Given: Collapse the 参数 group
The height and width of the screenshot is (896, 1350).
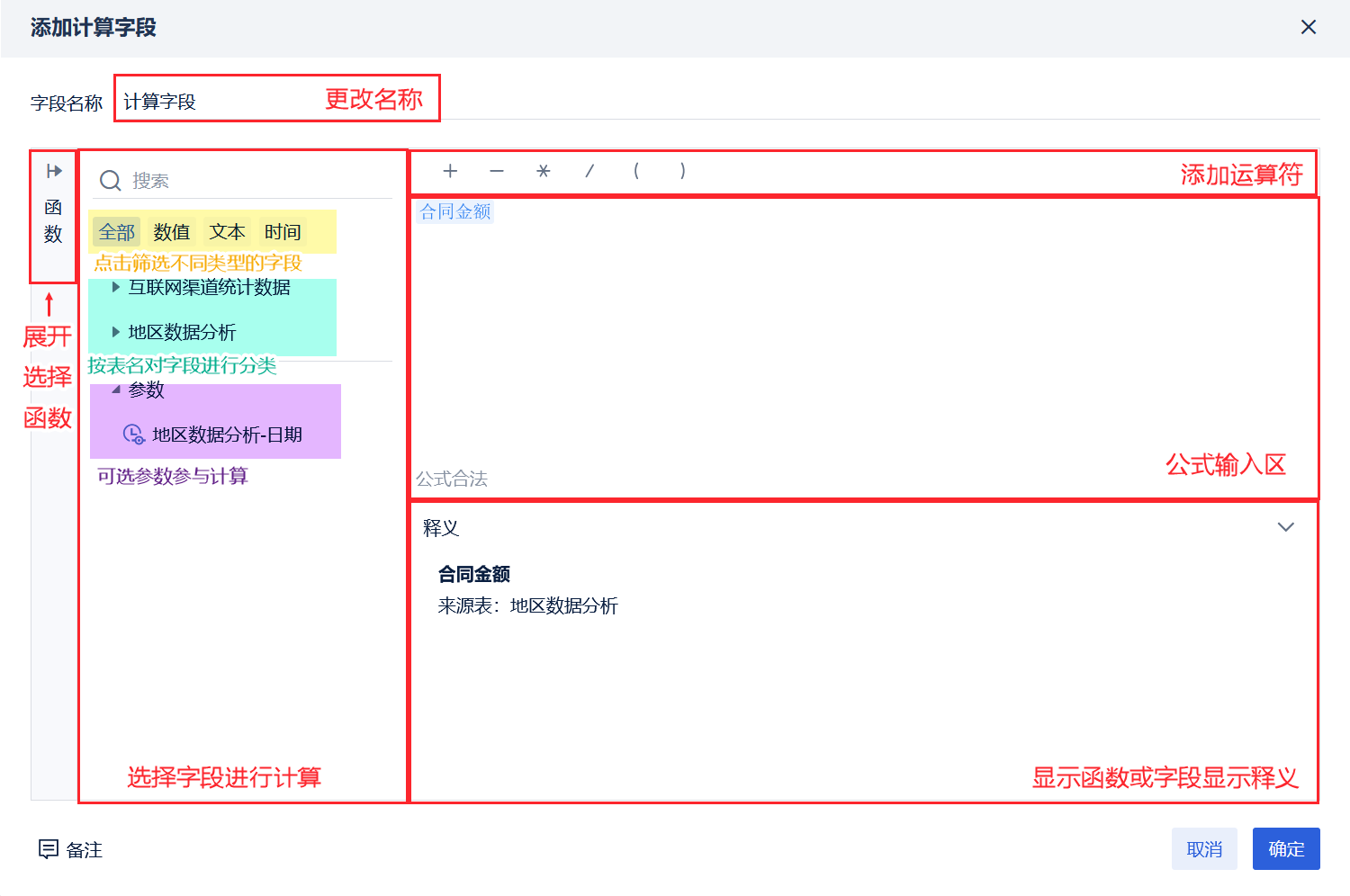Looking at the screenshot, I should pyautogui.click(x=116, y=390).
